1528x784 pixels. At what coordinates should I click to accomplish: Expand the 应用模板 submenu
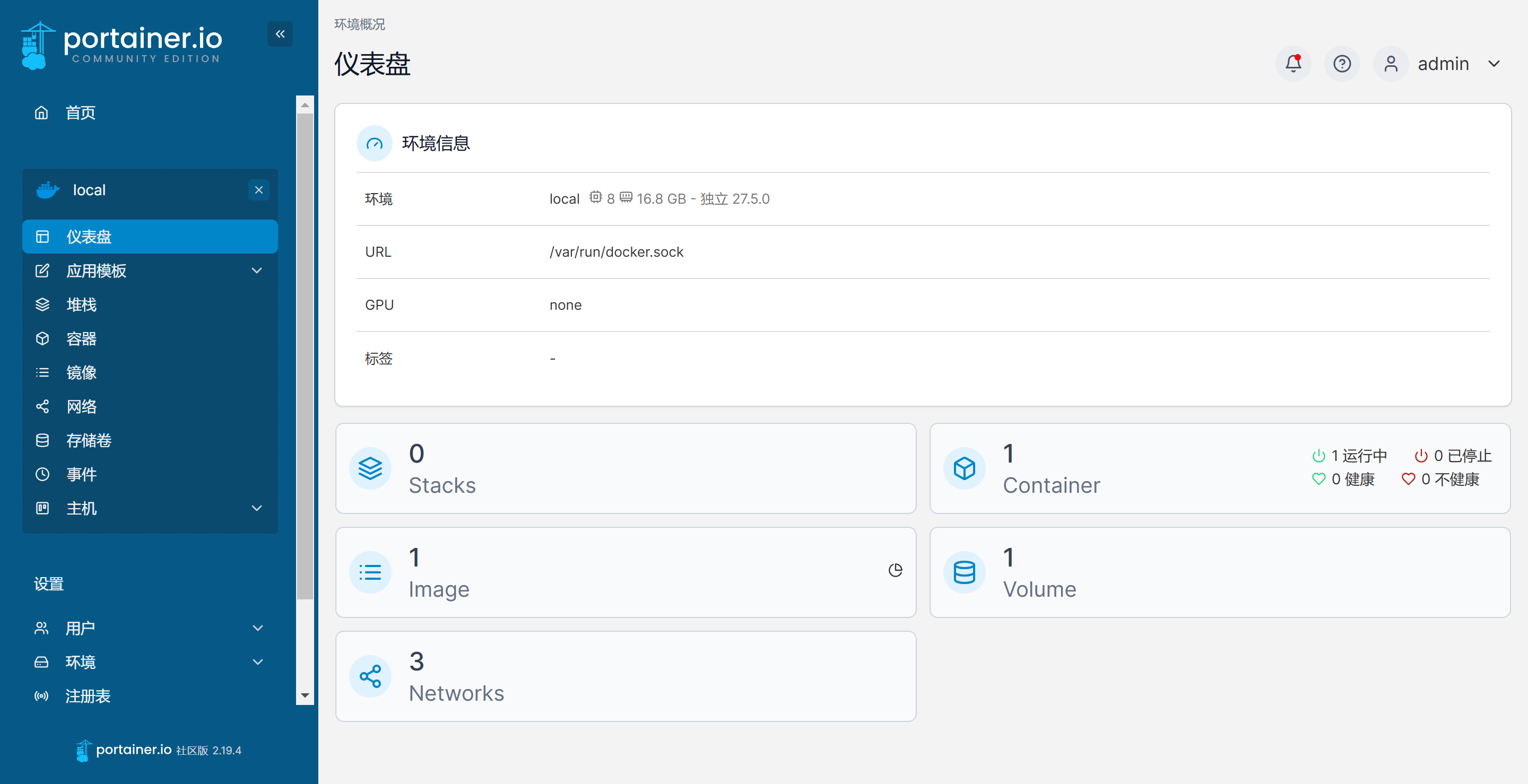pyautogui.click(x=256, y=271)
